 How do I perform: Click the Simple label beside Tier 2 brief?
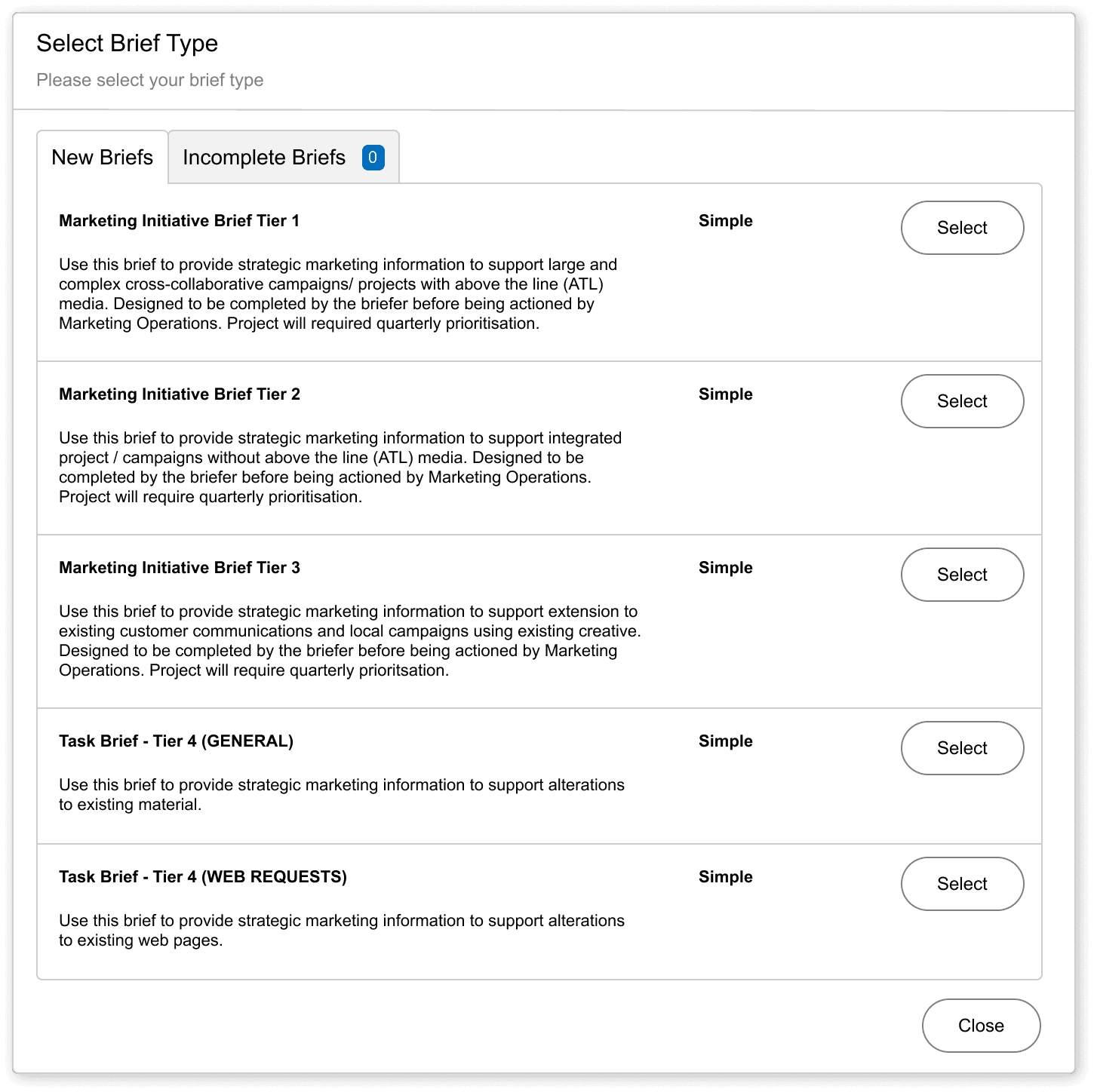click(725, 394)
